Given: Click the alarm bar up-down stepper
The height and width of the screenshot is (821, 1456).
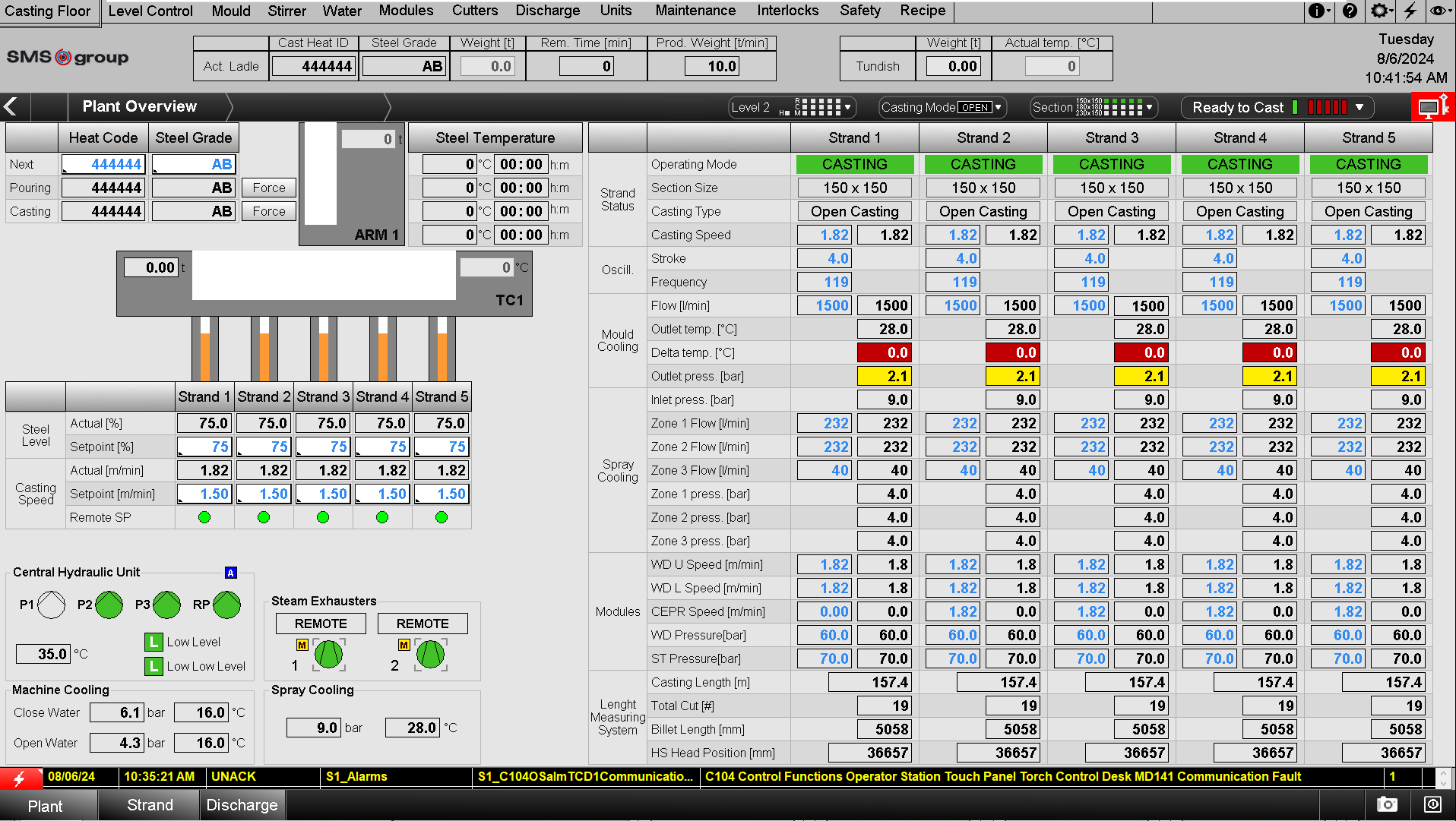Looking at the screenshot, I should coord(1443,777).
